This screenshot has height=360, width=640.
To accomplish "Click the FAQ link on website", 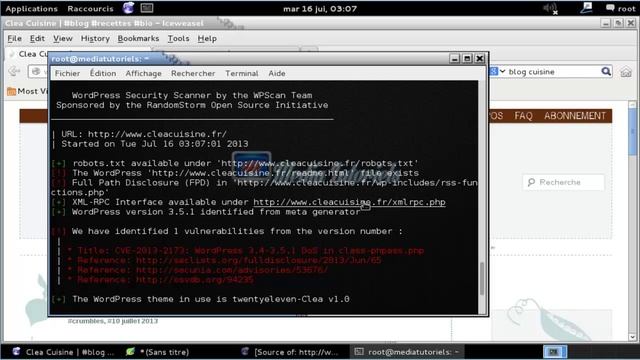I will coord(523,116).
